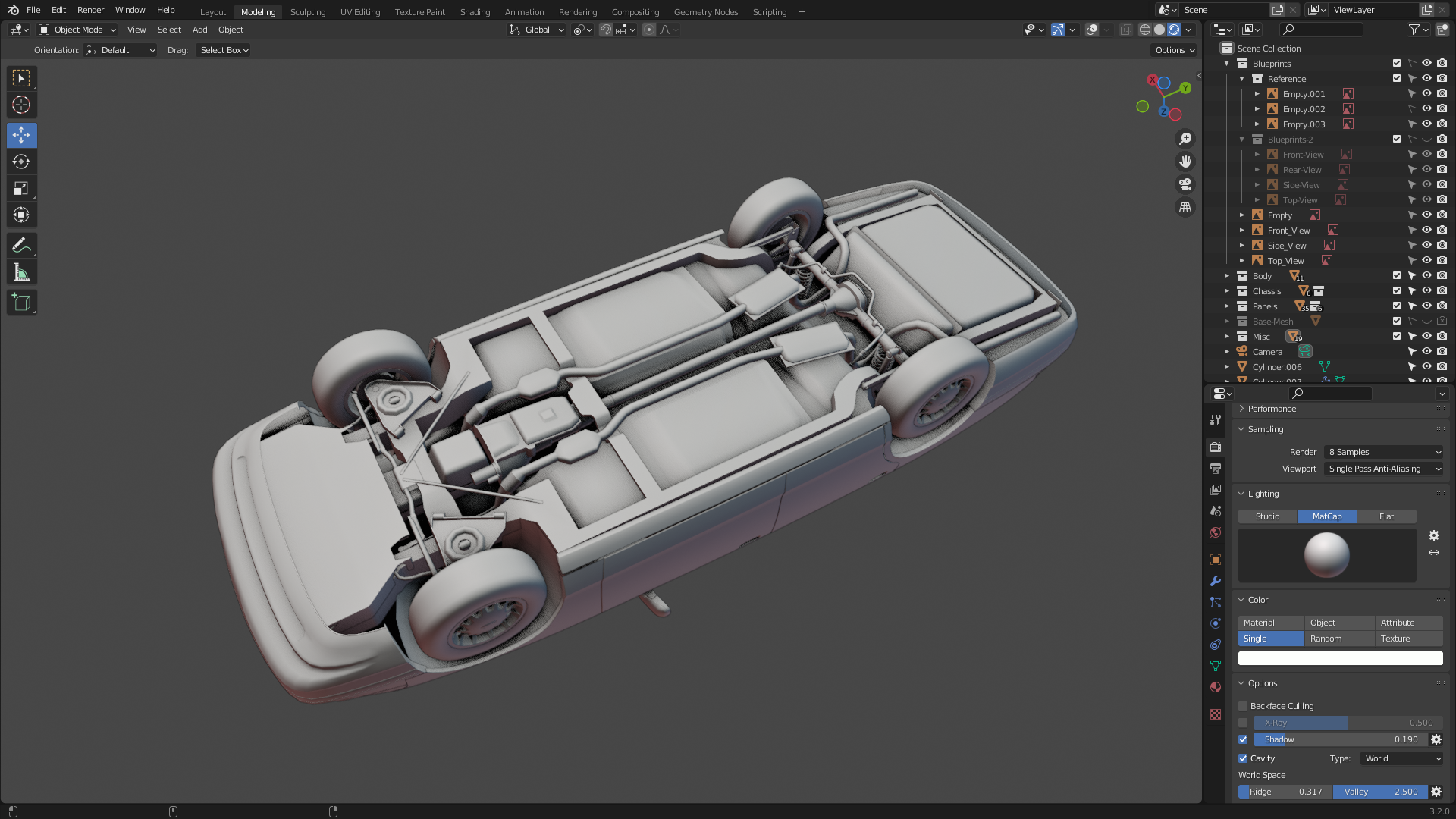Select the Rotate tool in toolbar
Image resolution: width=1456 pixels, height=819 pixels.
21,162
